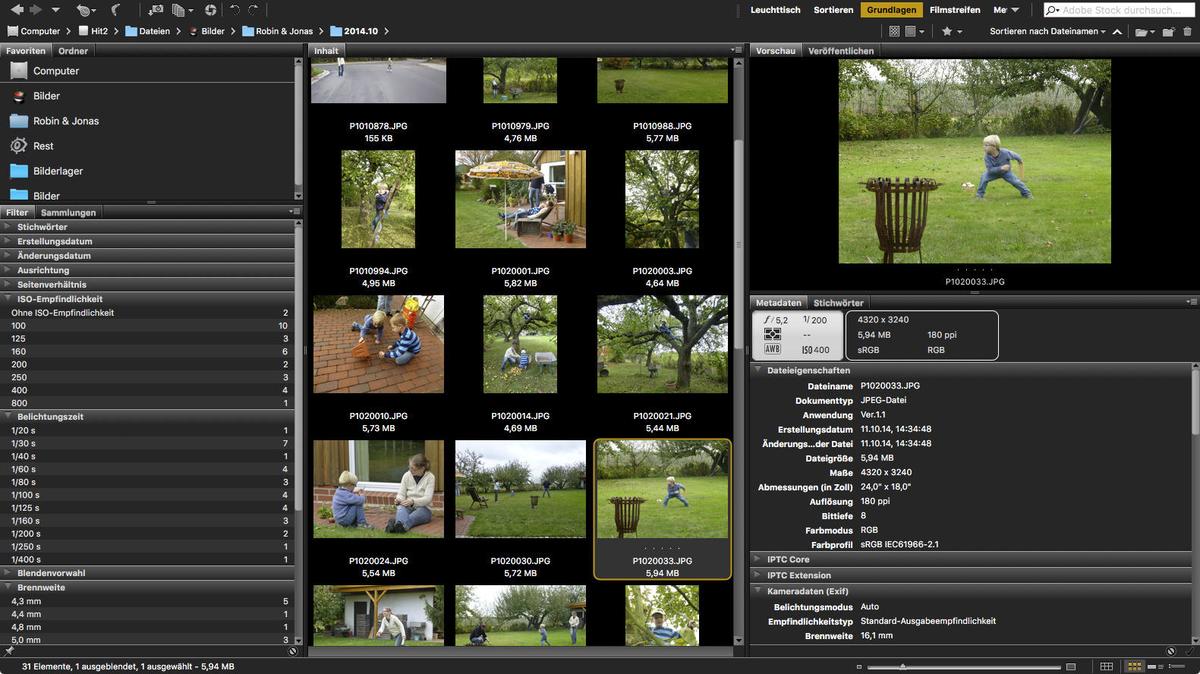Toggle ISO 100 filter
This screenshot has height=674, width=1200.
pos(148,326)
